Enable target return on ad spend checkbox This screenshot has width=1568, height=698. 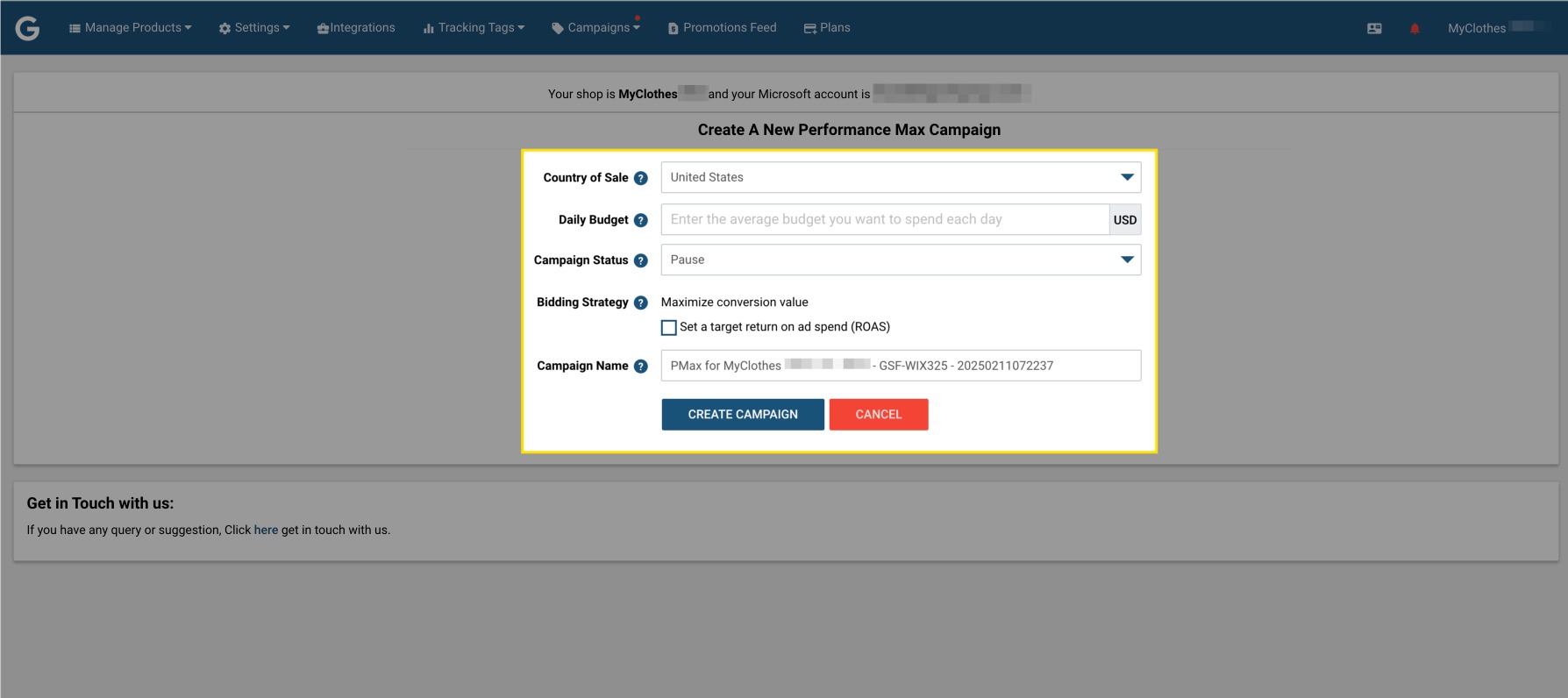pyautogui.click(x=669, y=327)
